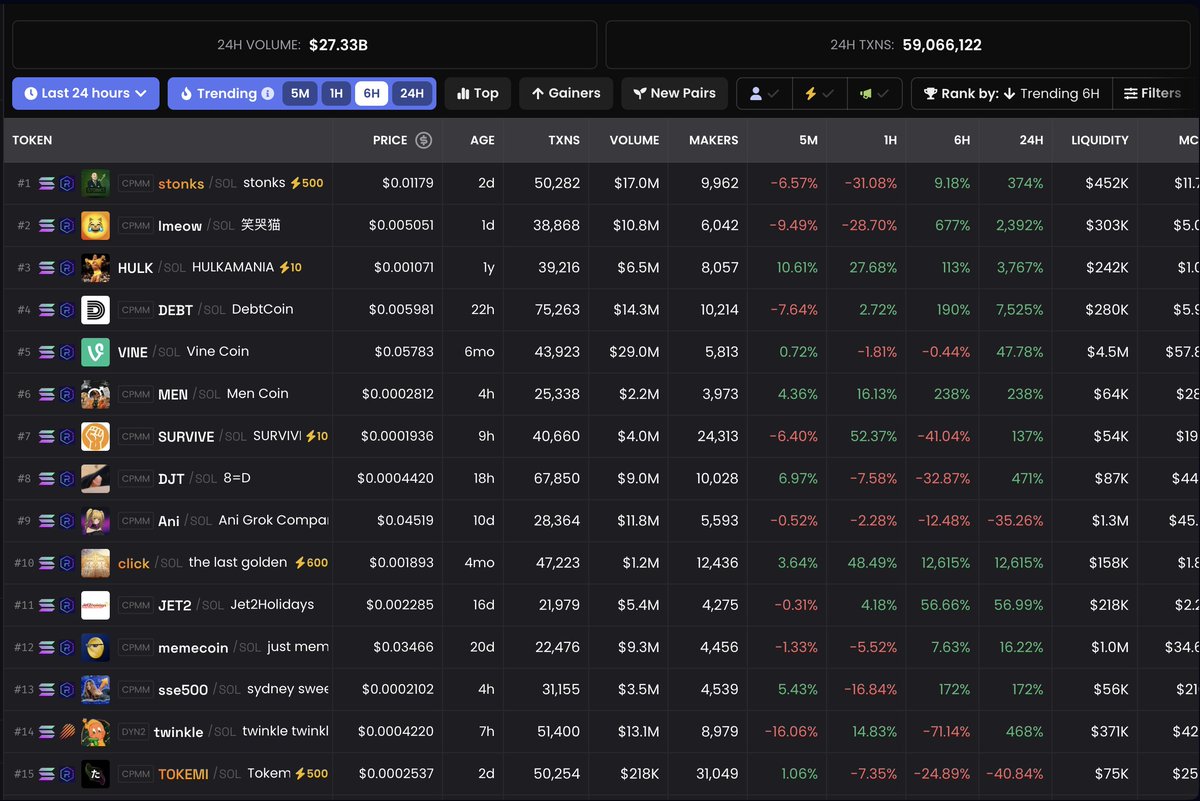Screen dimensions: 1200x801
Task: Select the 6H trending timeframe
Action: click(371, 93)
